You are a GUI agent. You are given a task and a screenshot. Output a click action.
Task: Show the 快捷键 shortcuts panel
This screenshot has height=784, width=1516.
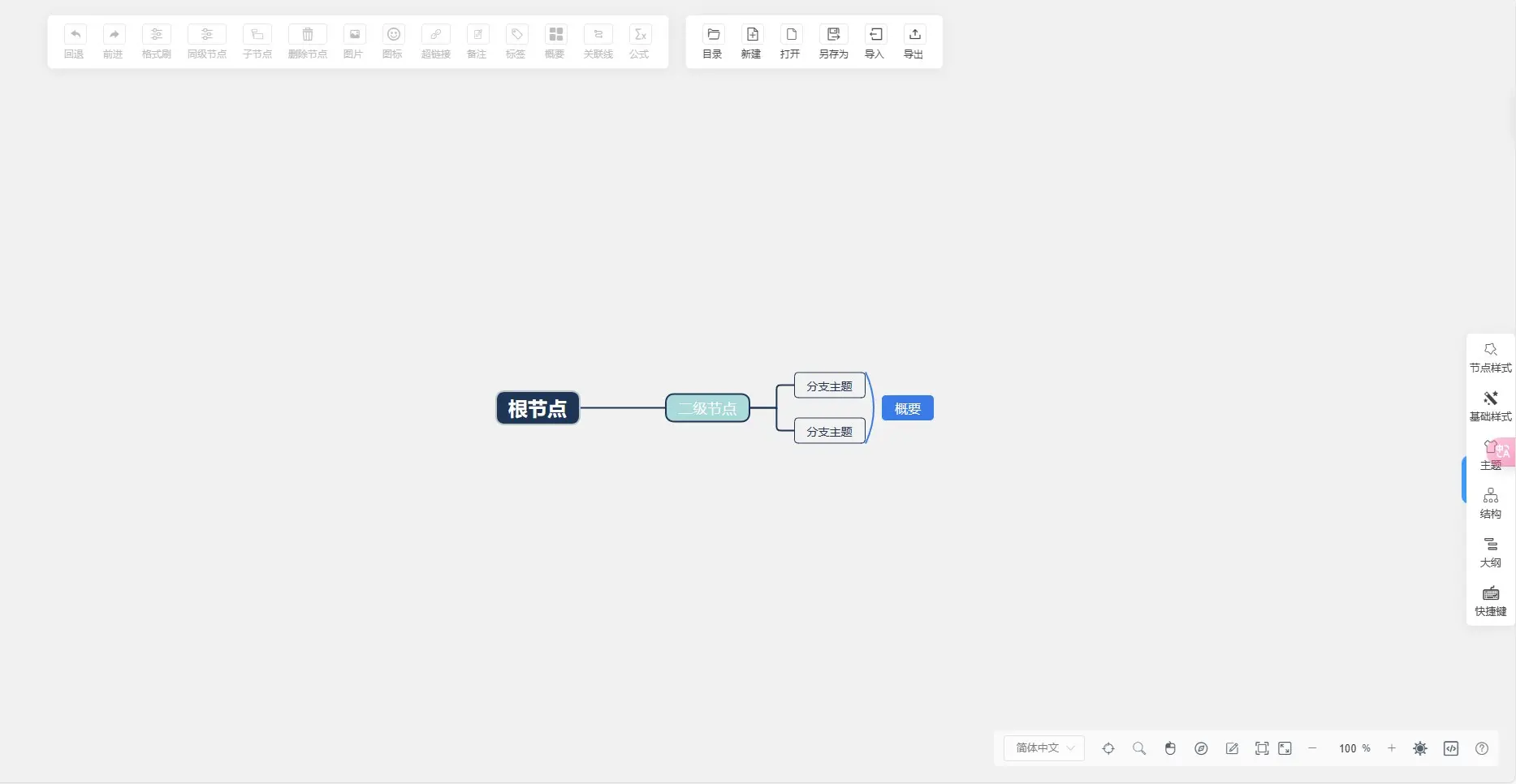[x=1490, y=601]
